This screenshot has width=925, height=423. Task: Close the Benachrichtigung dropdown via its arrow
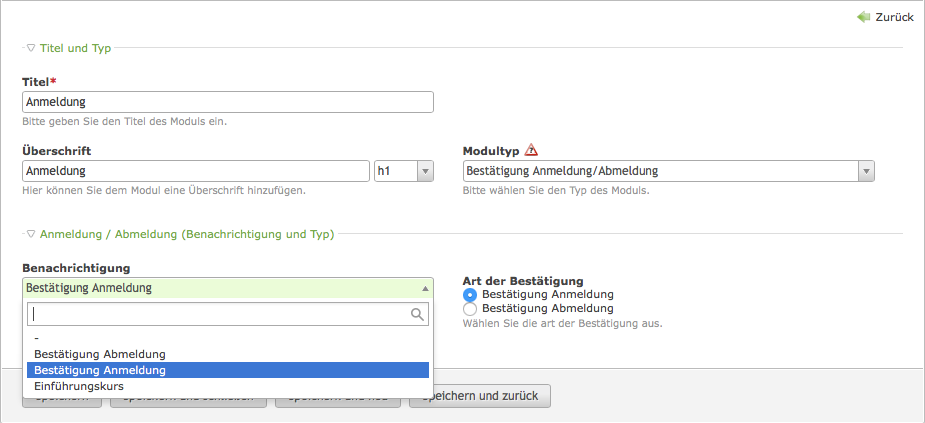point(424,288)
